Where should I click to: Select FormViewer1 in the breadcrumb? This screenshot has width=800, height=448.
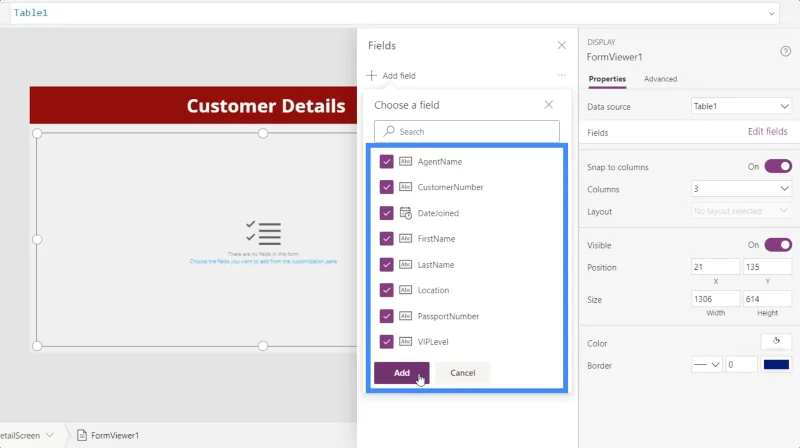[x=115, y=435]
